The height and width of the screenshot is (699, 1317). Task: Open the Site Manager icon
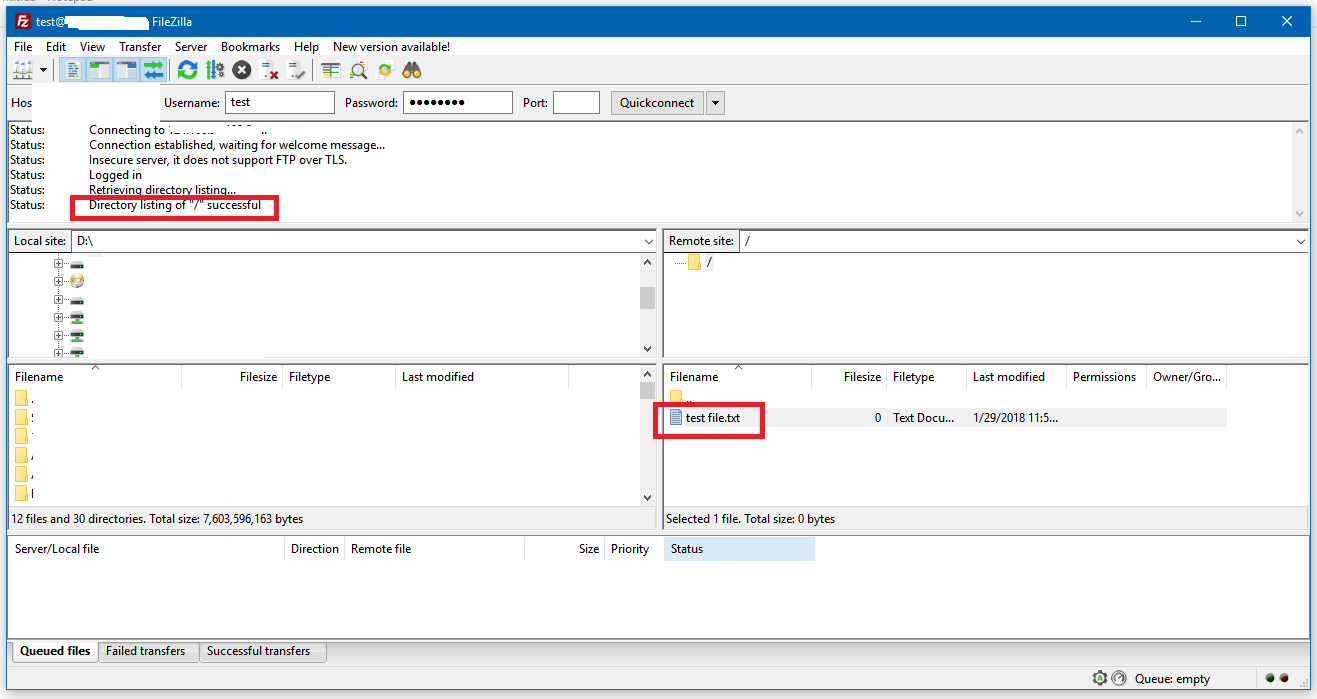coord(22,70)
